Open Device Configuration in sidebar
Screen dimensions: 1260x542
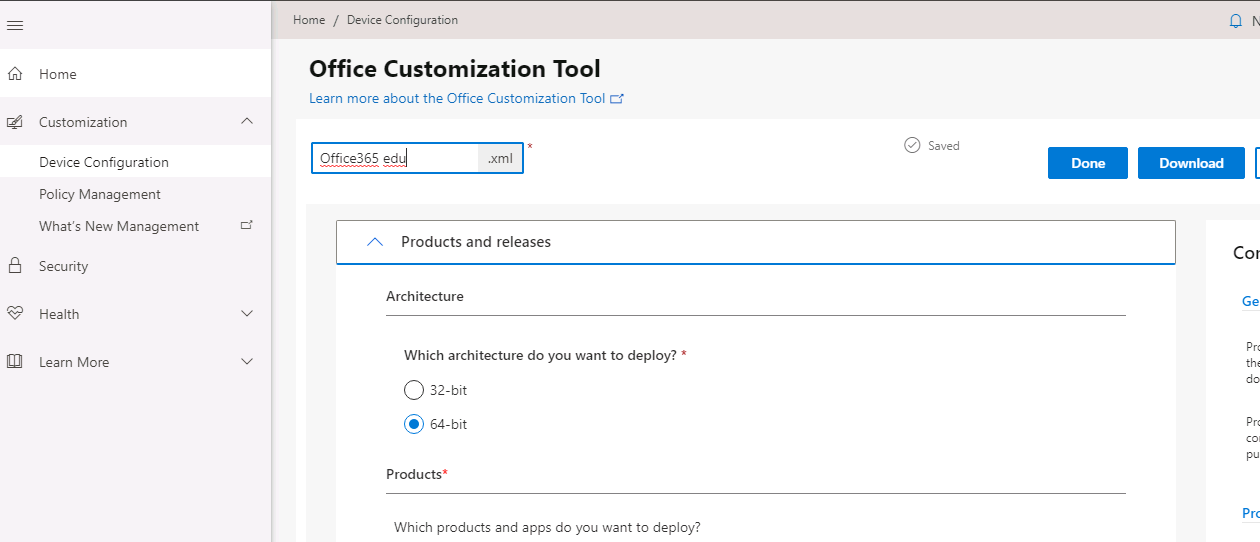(104, 162)
